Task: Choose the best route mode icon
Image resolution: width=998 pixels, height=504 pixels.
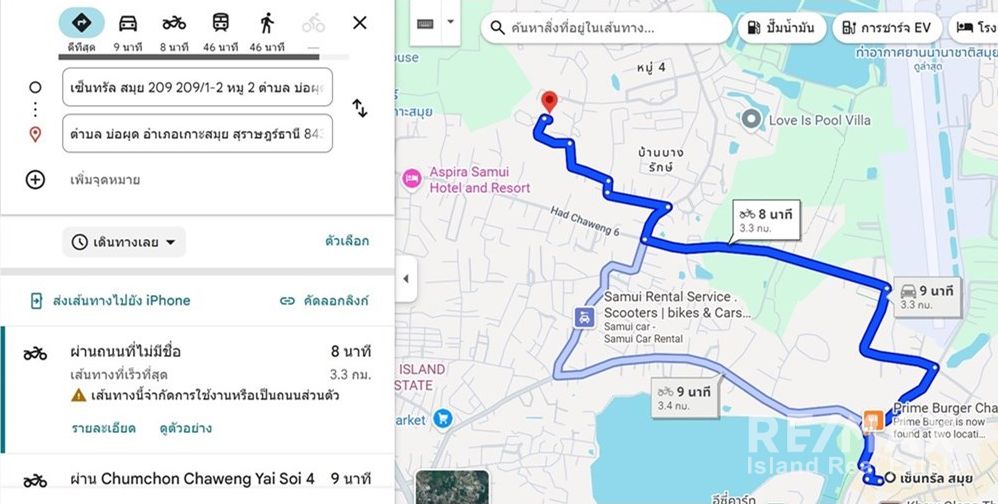Action: pyautogui.click(x=81, y=23)
